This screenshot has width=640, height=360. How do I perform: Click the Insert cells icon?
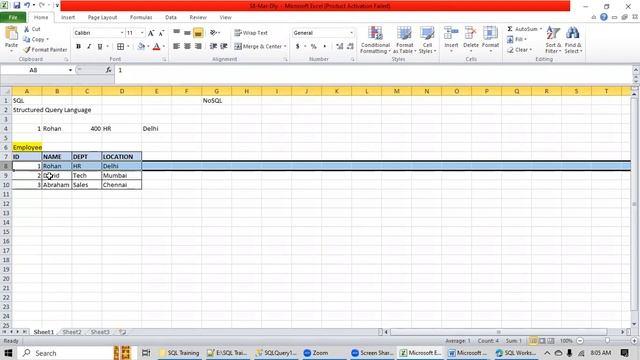(x=451, y=34)
